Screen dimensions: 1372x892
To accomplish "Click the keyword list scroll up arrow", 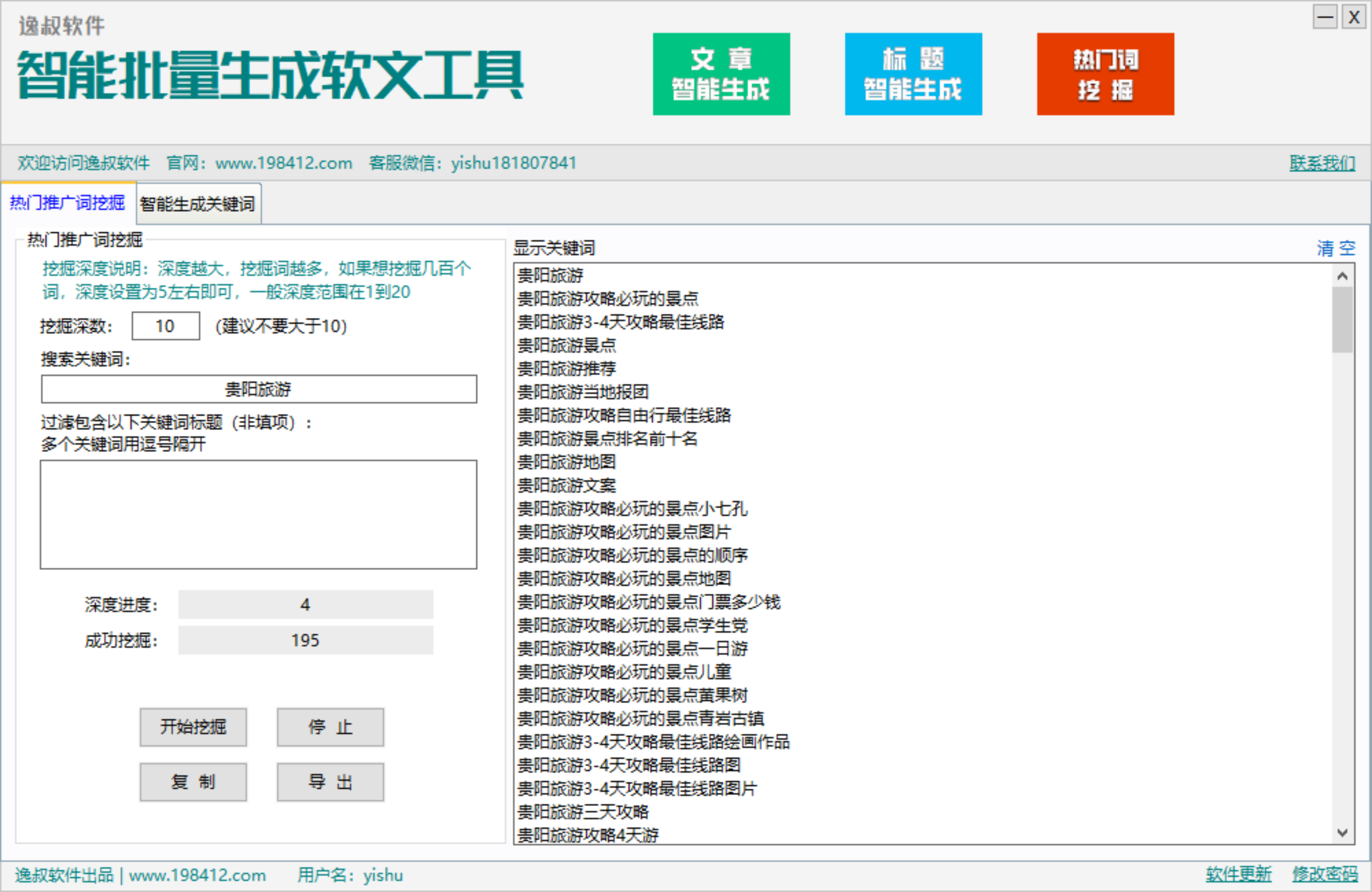I will 1342,276.
